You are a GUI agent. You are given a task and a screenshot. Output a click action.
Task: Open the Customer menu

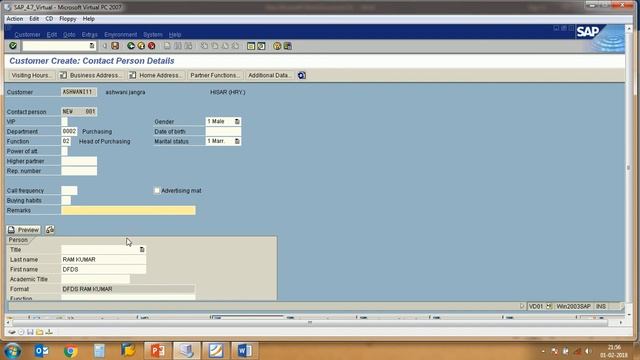(x=27, y=35)
